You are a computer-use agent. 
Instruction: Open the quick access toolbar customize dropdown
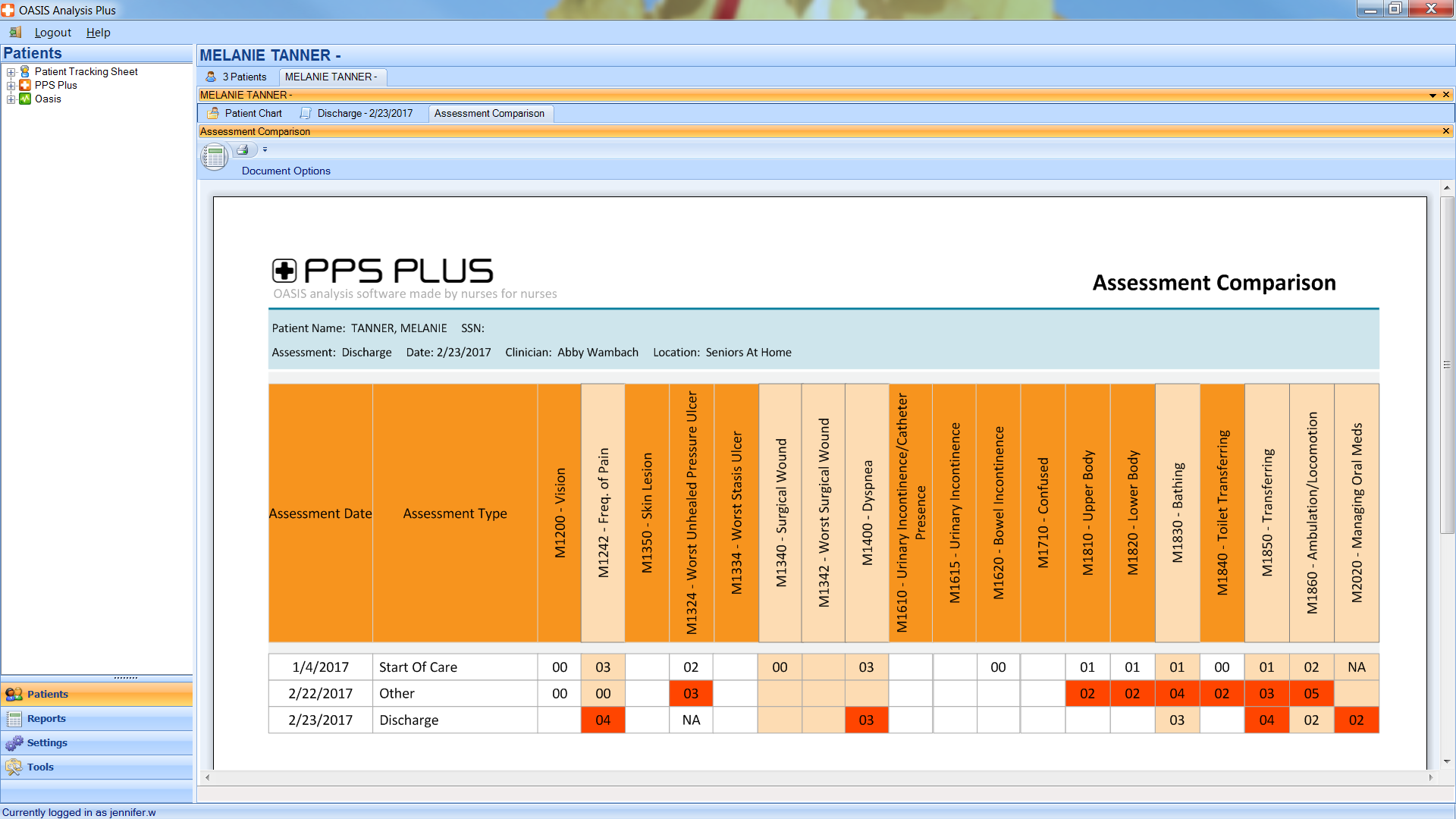click(x=265, y=149)
